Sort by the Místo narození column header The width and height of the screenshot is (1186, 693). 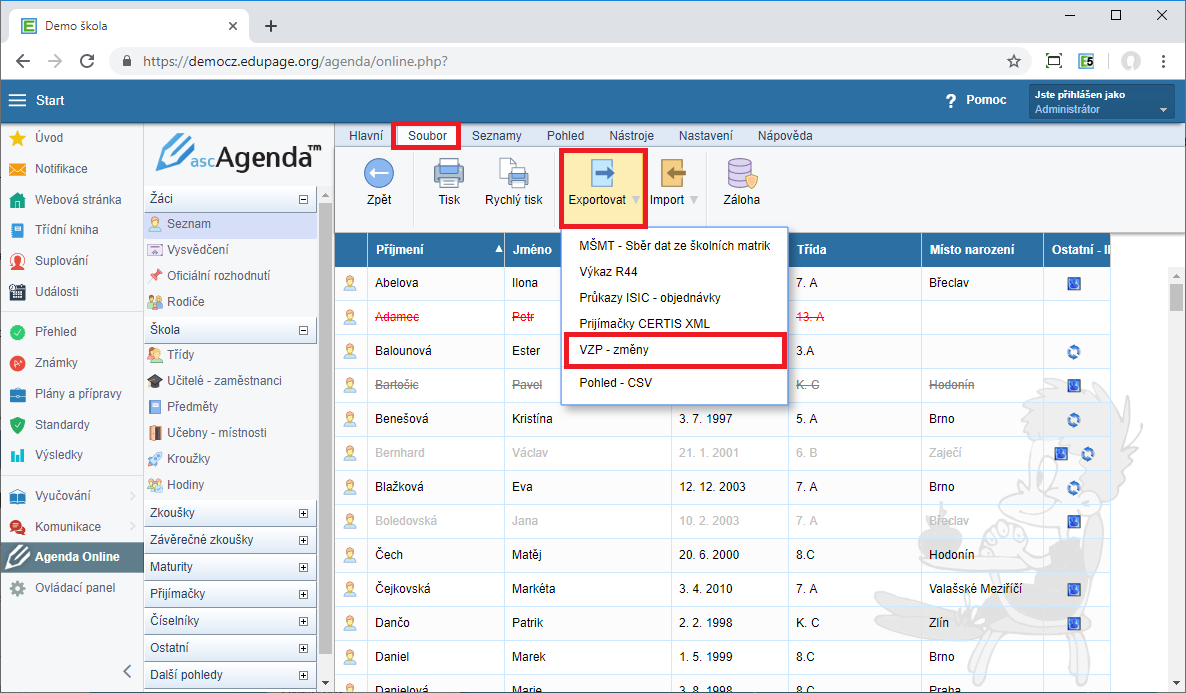click(982, 250)
